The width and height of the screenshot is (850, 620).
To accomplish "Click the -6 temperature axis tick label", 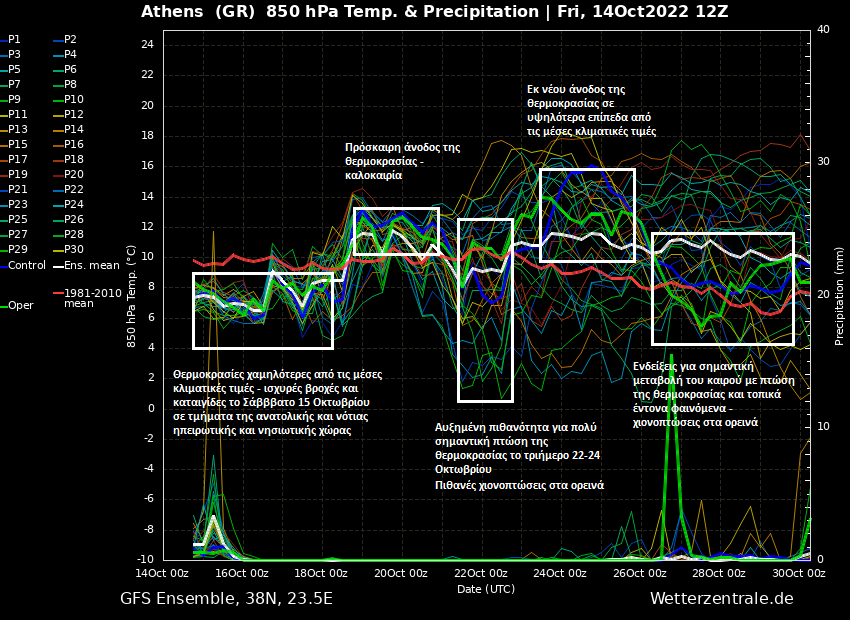I will click(147, 499).
